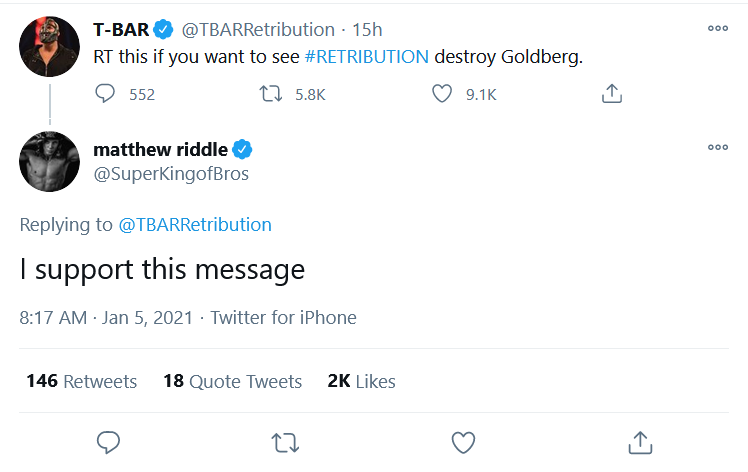The width and height of the screenshot is (748, 472).
Task: Open more options for matthew riddle's tweet
Action: (x=717, y=147)
